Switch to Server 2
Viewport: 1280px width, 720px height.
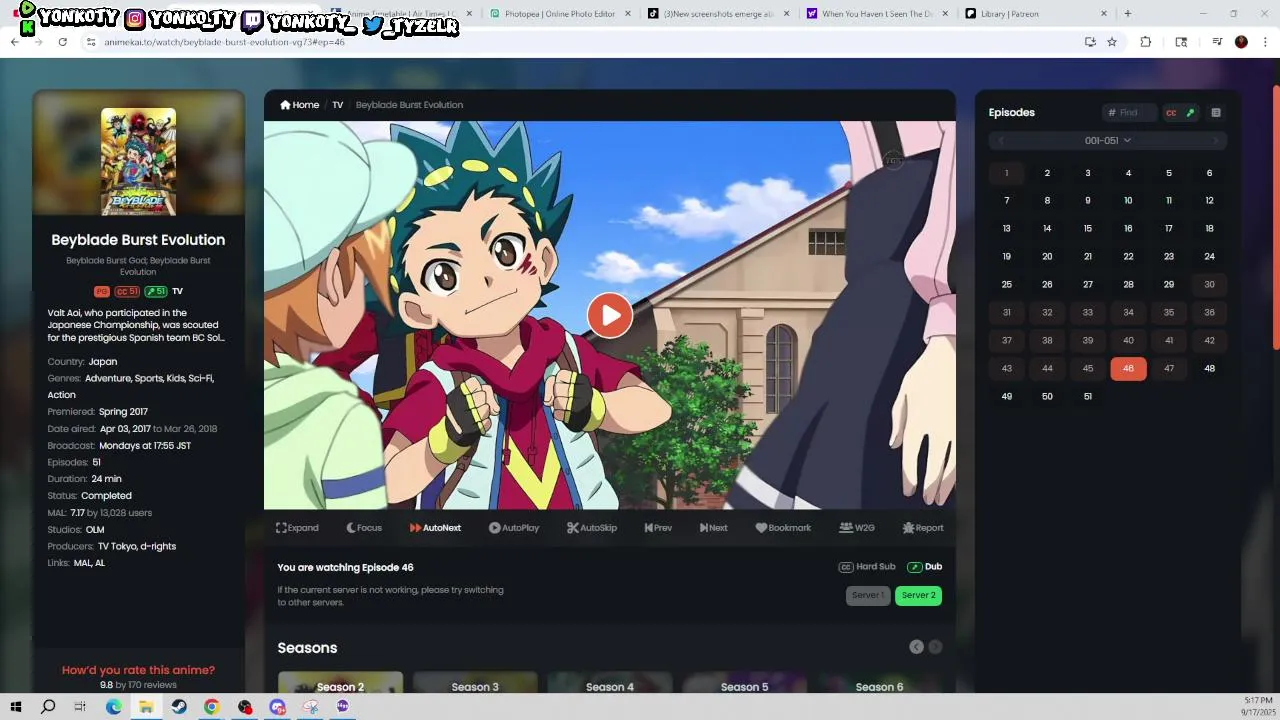pyautogui.click(x=918, y=595)
